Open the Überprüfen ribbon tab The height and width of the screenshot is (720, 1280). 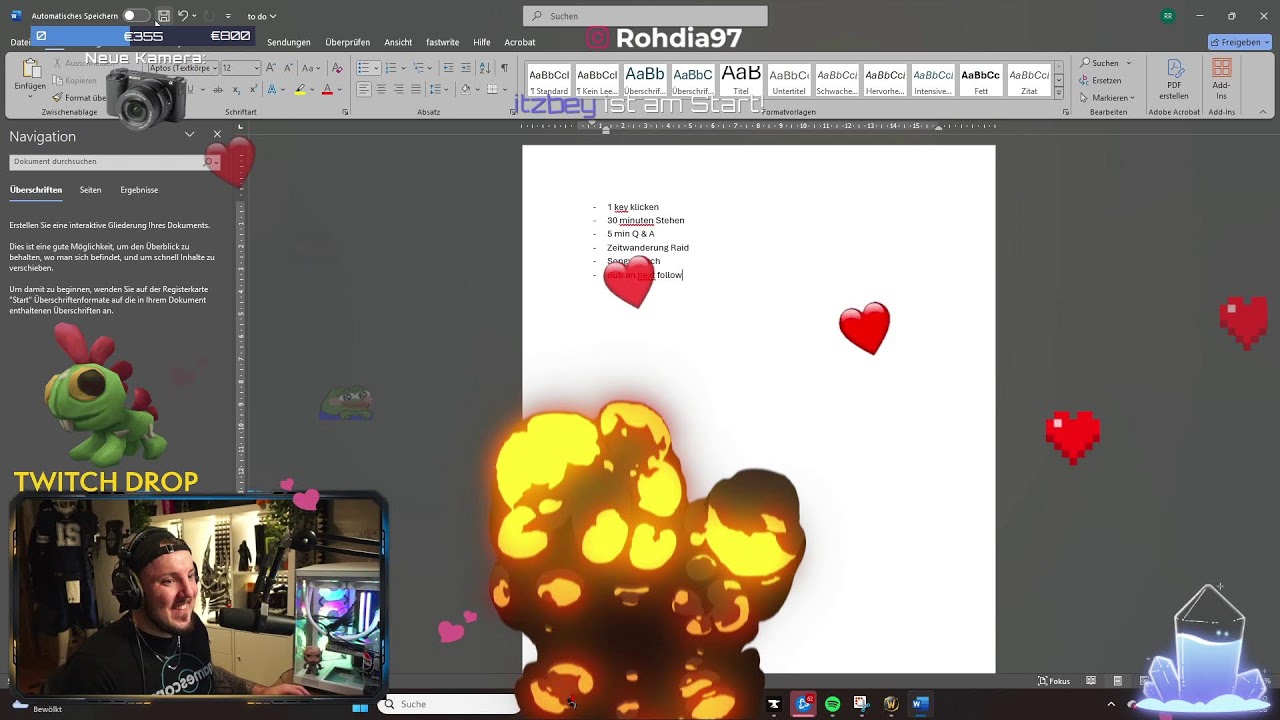pos(347,42)
